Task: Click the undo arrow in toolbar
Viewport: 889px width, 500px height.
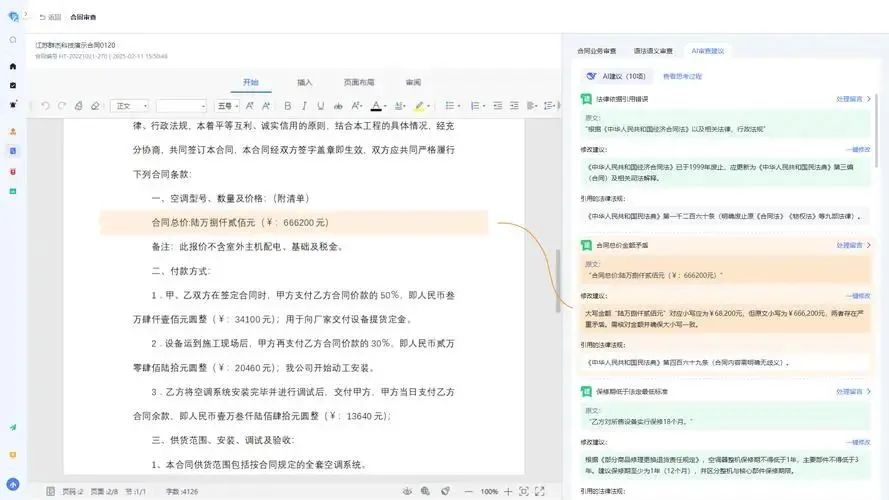Action: click(45, 105)
